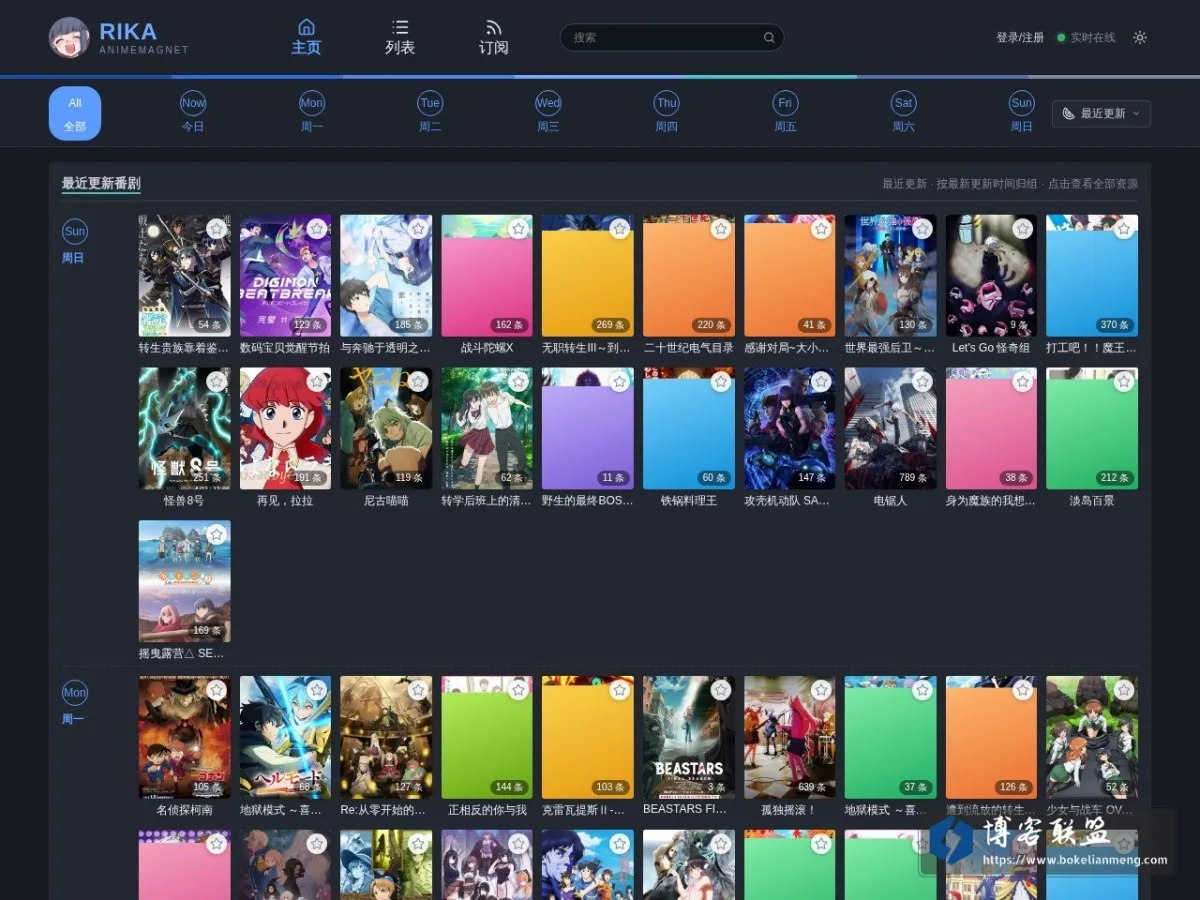
Task: Open the 主页 home tab
Action: tap(306, 37)
